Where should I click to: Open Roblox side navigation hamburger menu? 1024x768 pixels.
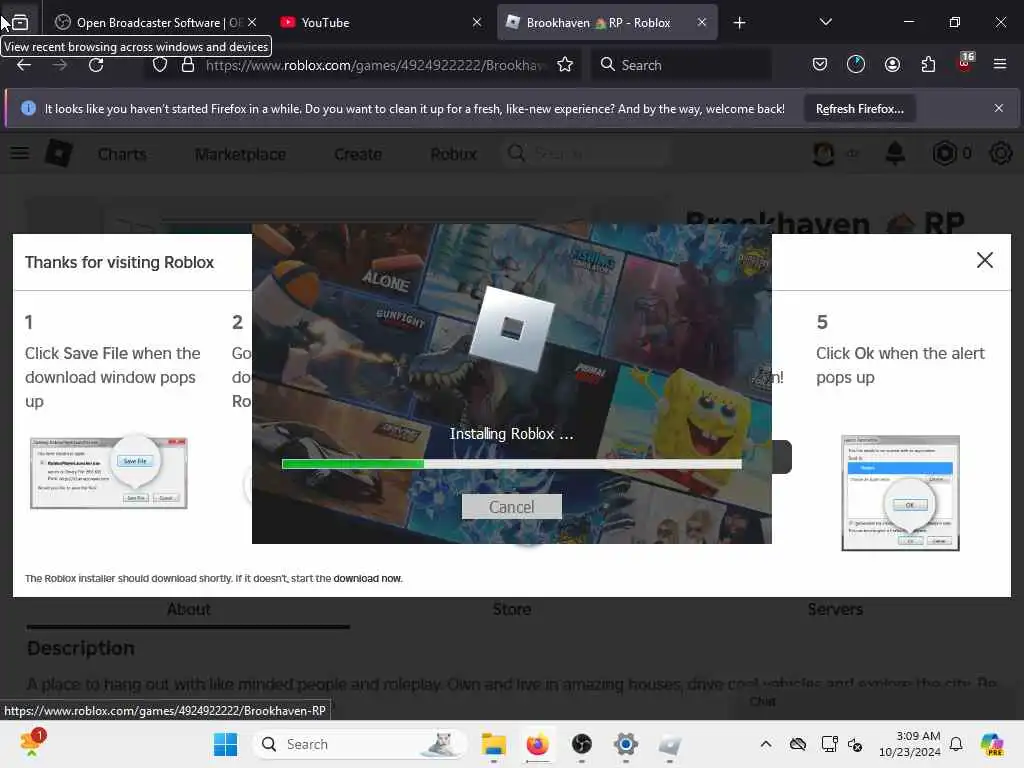(x=20, y=153)
